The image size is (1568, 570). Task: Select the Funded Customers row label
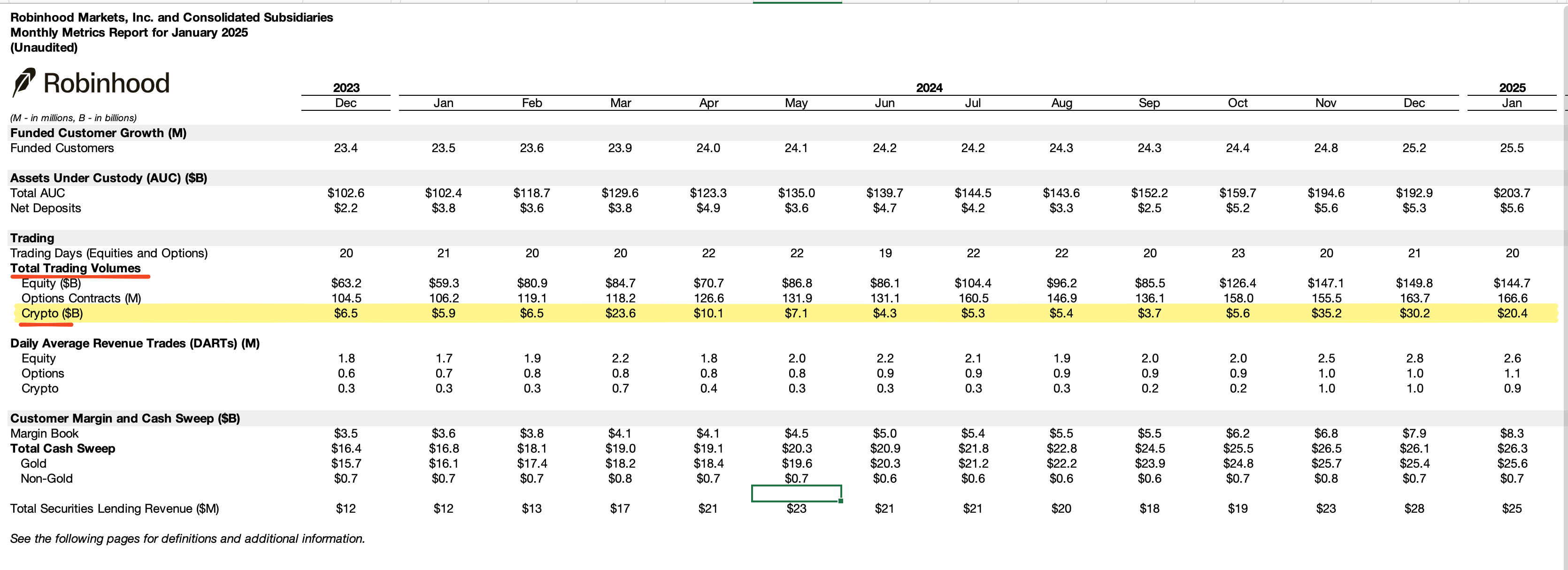click(x=62, y=148)
